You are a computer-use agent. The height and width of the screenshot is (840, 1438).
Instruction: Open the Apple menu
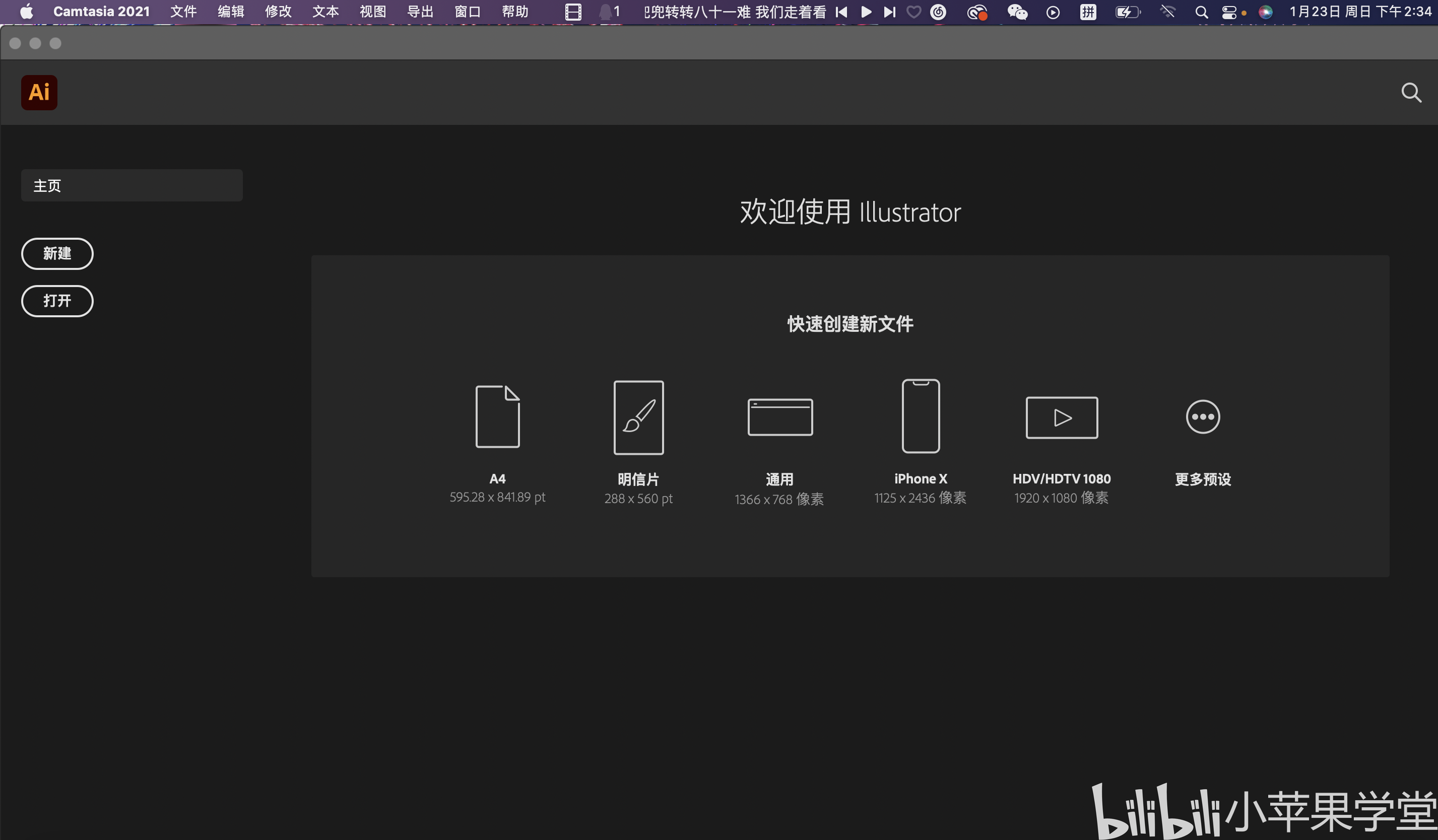(x=26, y=12)
